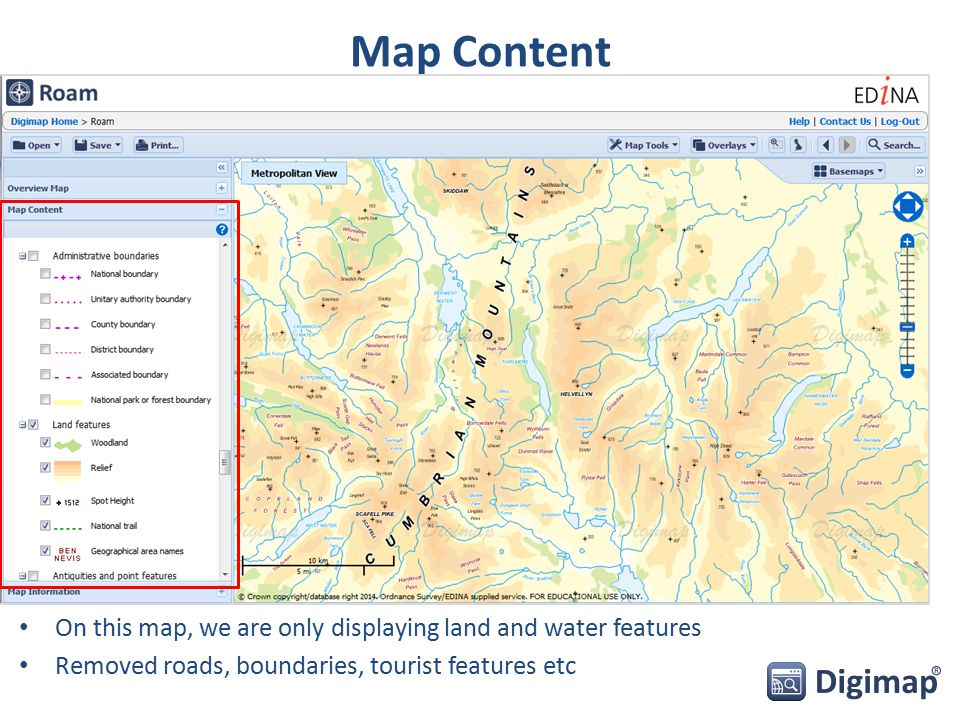The width and height of the screenshot is (960, 720).
Task: Click the BEN NEVIS area names symbol
Action: click(67, 554)
